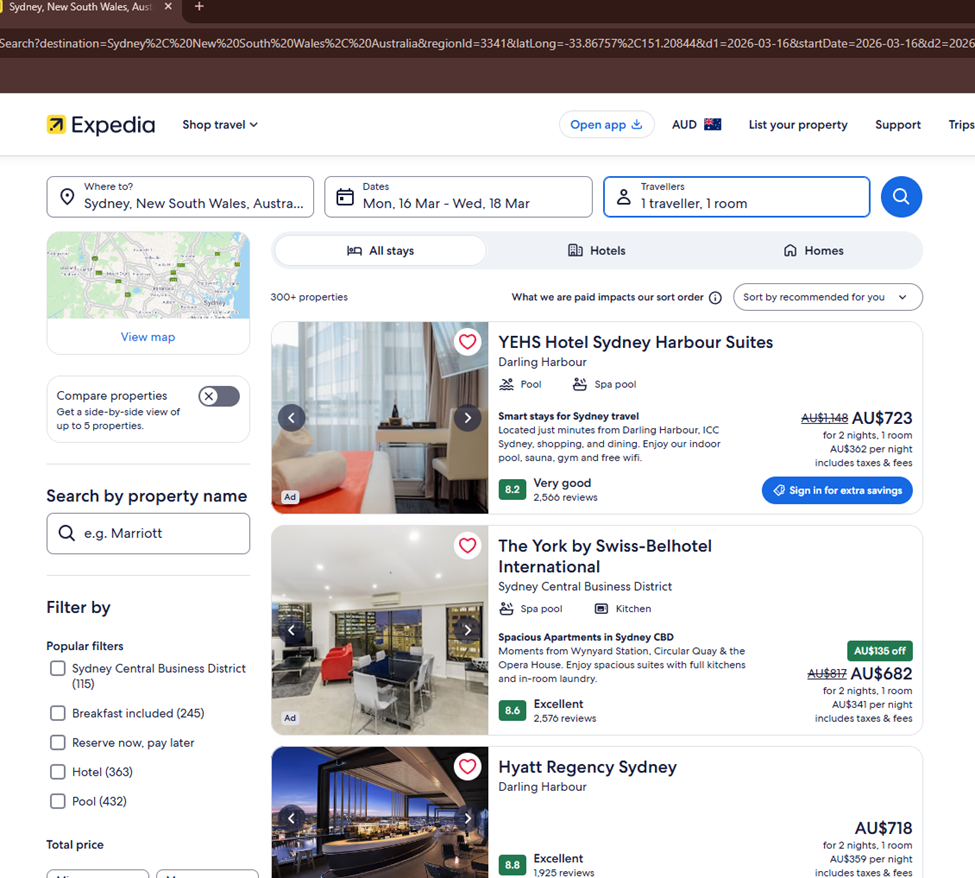This screenshot has height=878, width=975.
Task: Save The York by Swiss-Belhotel heart icon
Action: (x=468, y=546)
